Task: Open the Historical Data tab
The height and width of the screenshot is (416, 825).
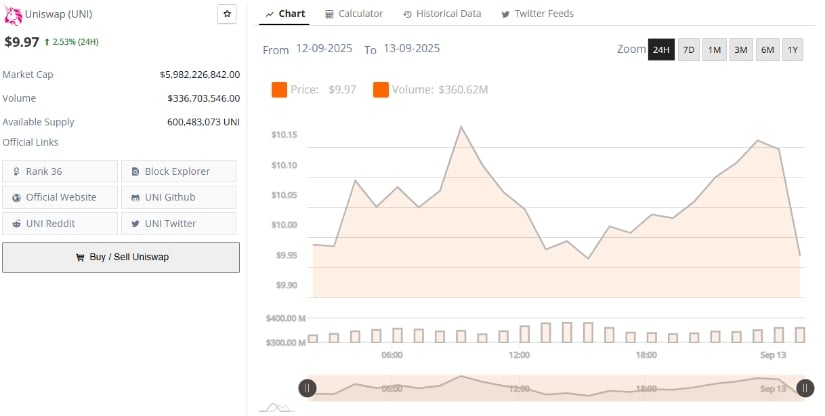Action: 442,14
